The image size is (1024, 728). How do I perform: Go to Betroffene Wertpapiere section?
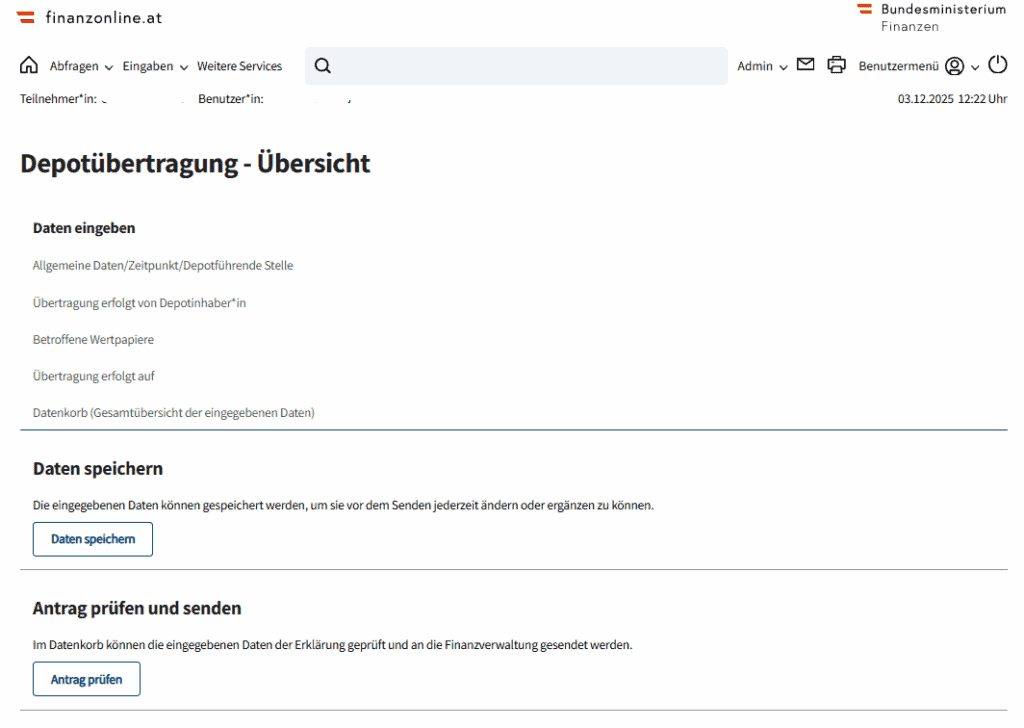pos(93,339)
